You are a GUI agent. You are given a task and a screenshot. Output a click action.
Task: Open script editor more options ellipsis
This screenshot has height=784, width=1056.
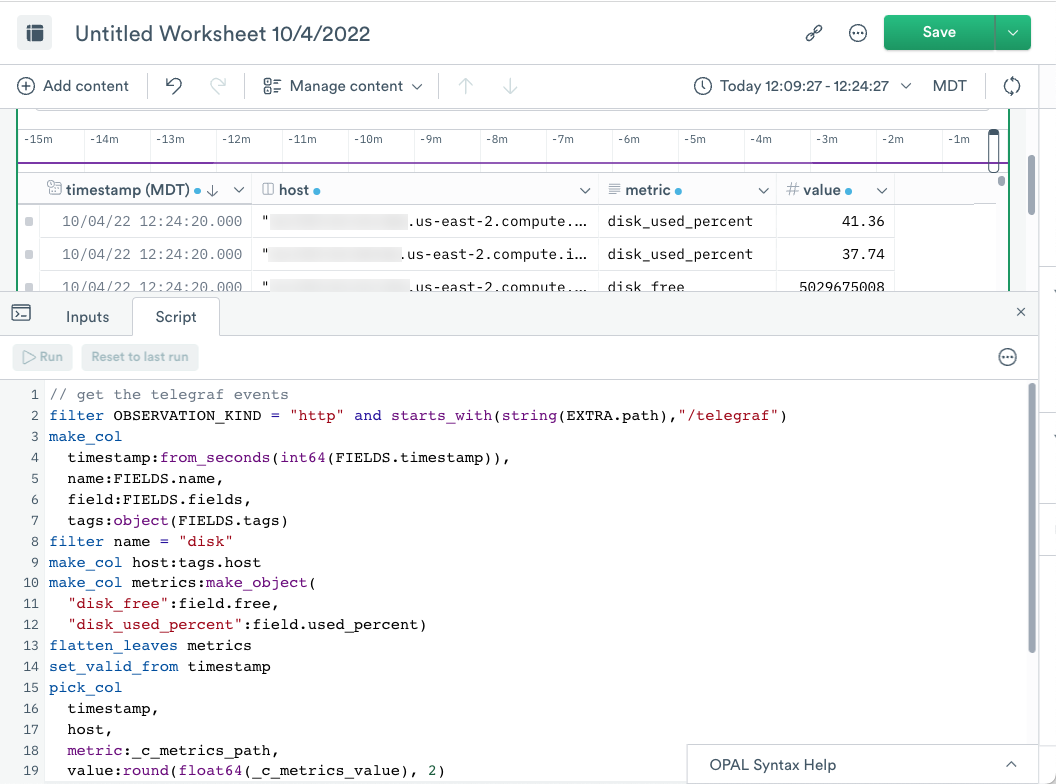coord(1008,357)
